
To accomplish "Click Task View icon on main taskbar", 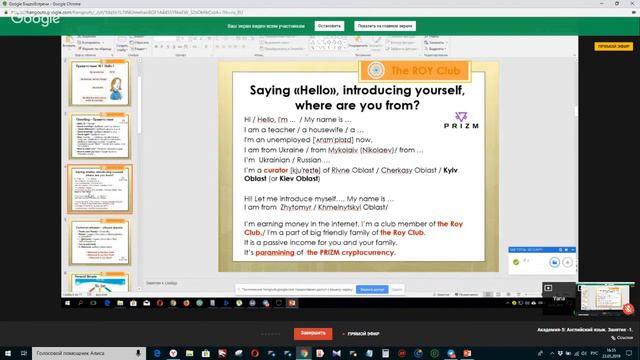I will tap(24, 353).
